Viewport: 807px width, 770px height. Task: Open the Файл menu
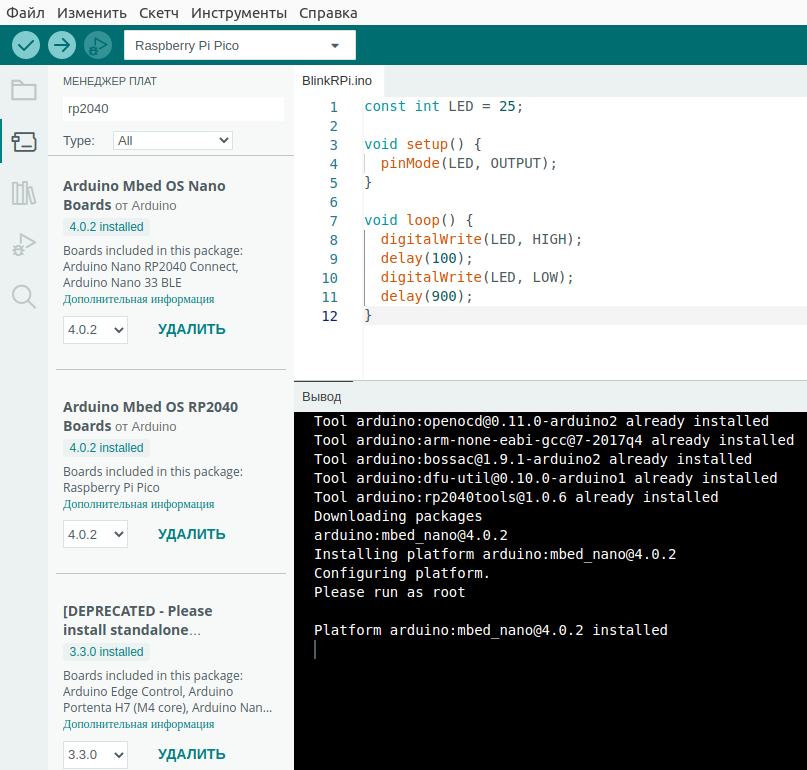pos(25,13)
